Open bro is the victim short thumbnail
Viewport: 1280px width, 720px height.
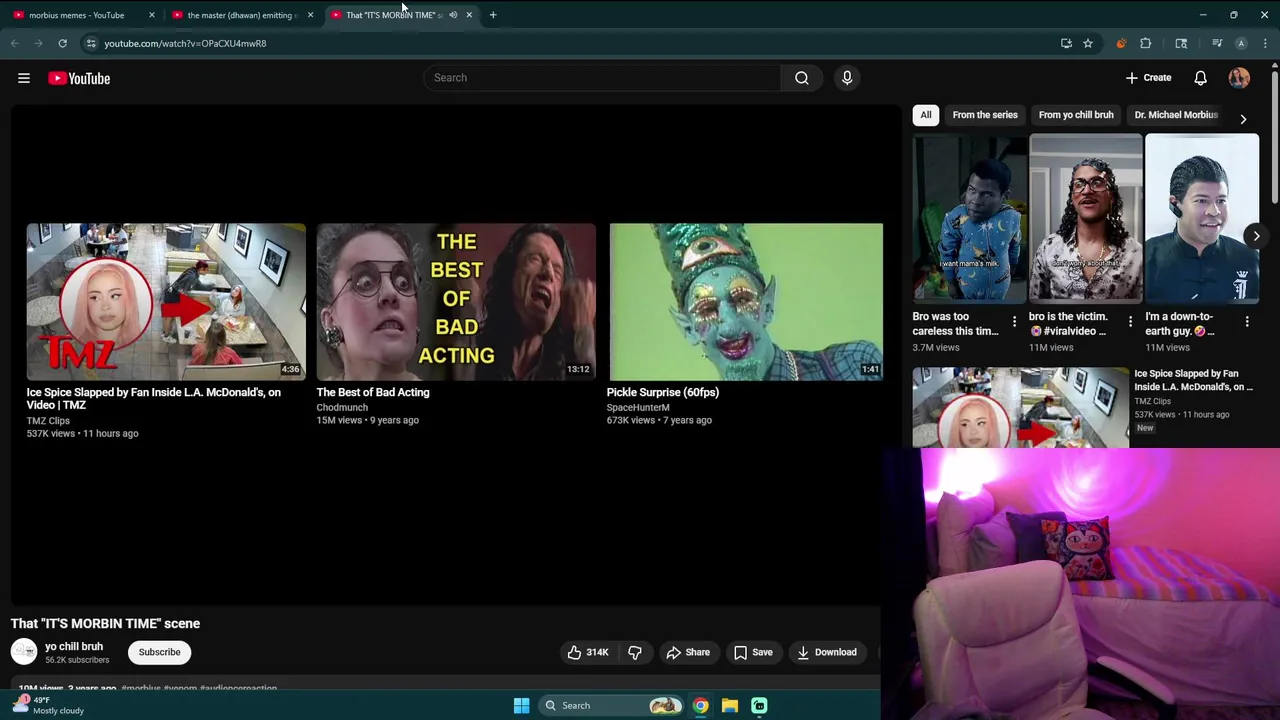coord(1086,218)
